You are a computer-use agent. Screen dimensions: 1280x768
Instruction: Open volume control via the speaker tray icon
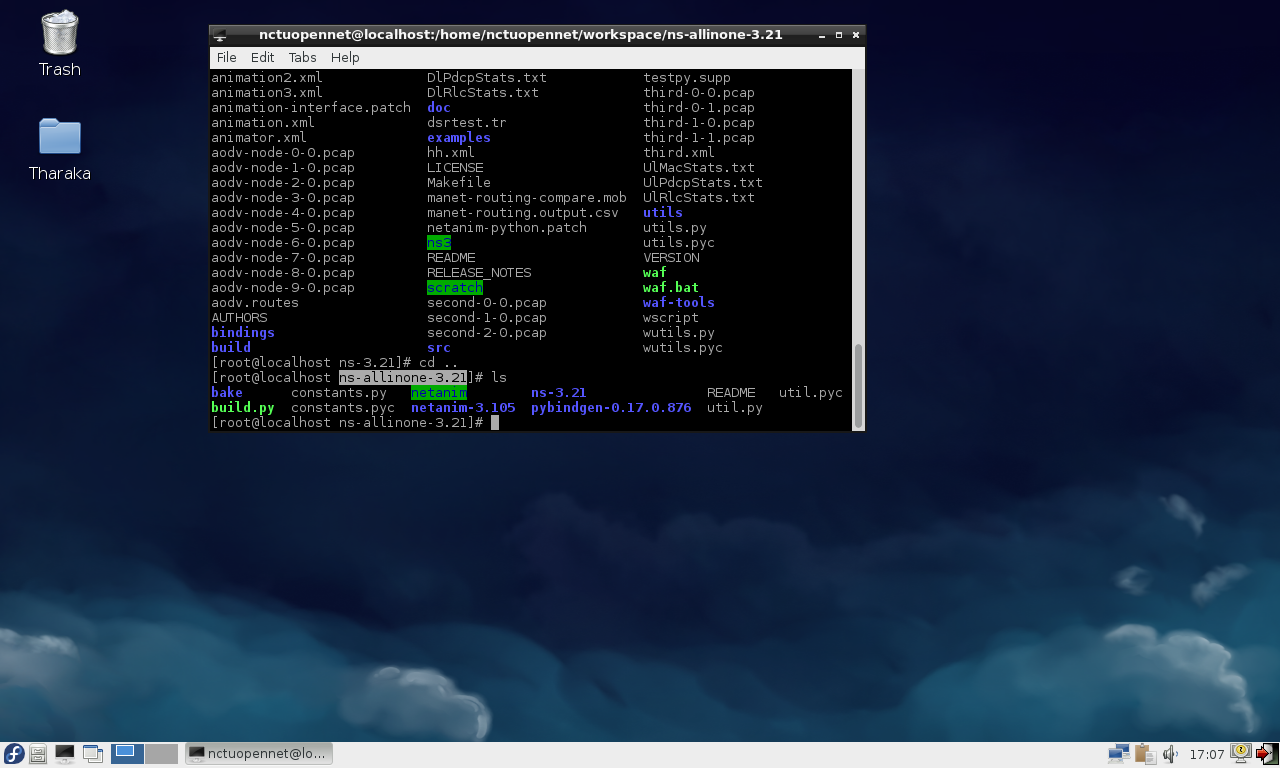coord(1169,753)
